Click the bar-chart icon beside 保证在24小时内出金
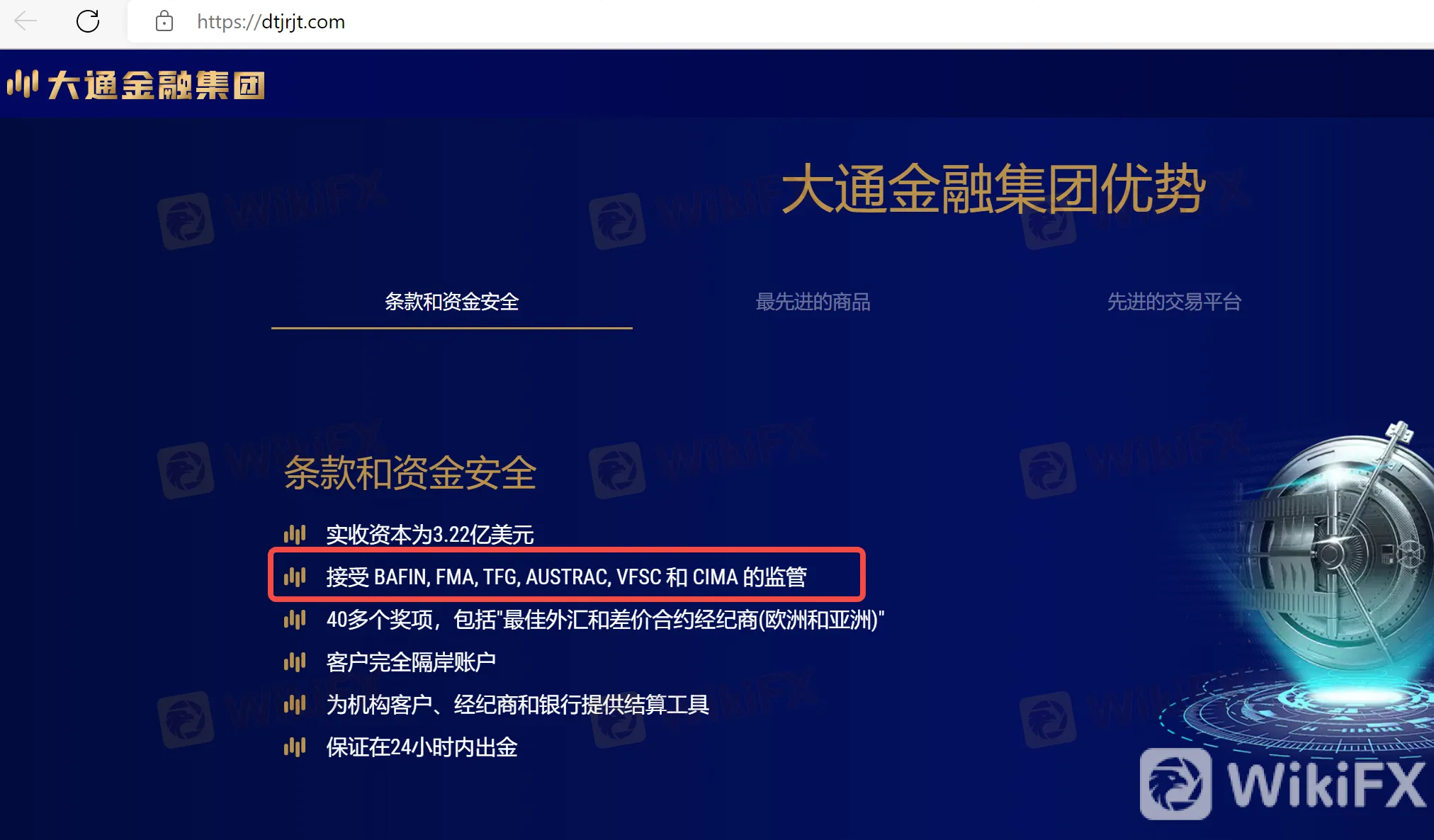This screenshot has width=1434, height=840. click(x=295, y=747)
